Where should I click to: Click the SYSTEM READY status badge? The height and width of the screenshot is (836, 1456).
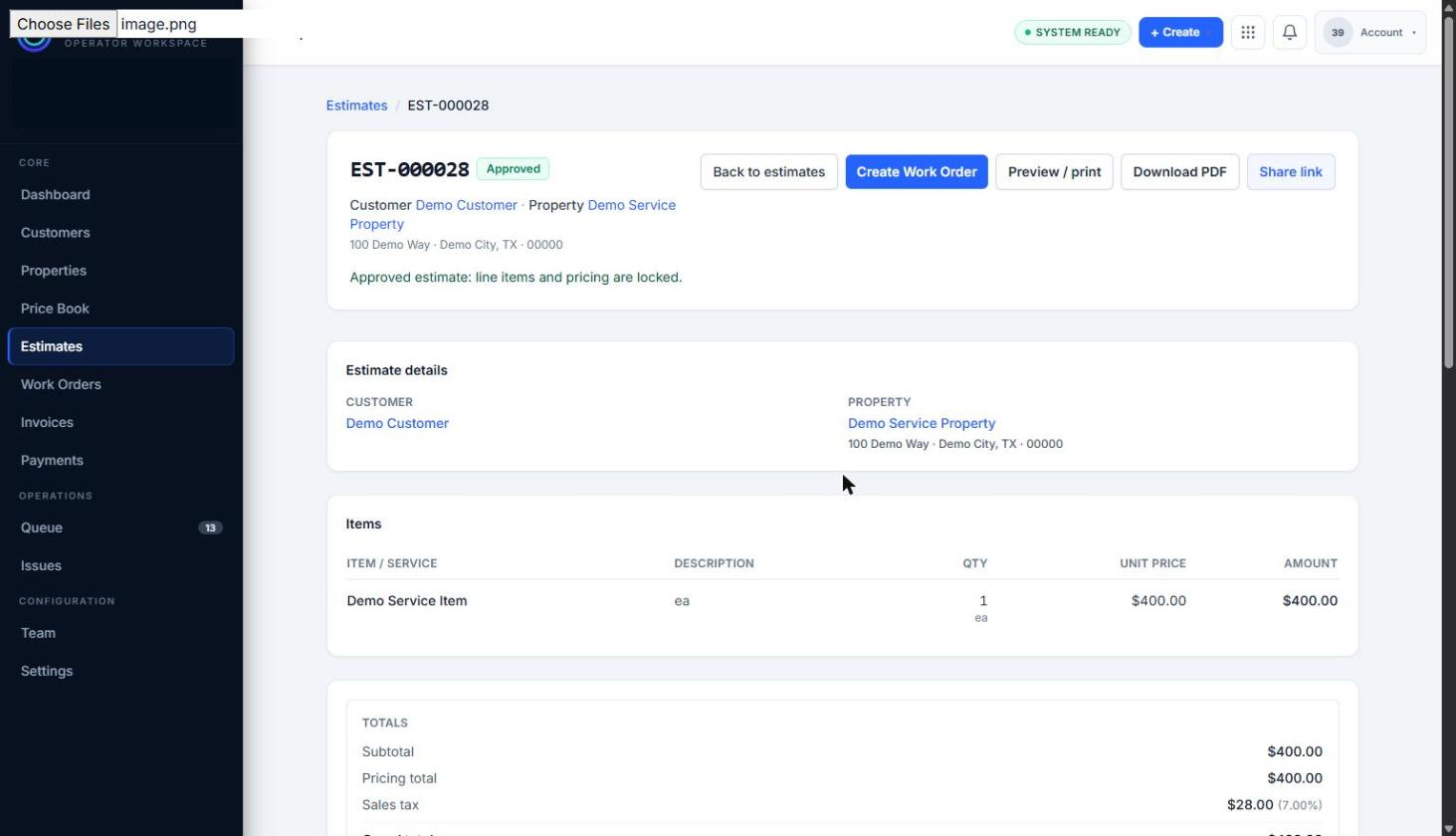click(x=1072, y=32)
